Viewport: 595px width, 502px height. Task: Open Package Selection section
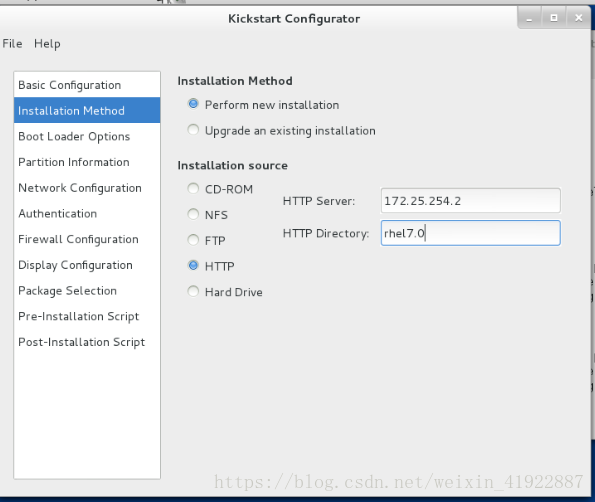coord(87,291)
